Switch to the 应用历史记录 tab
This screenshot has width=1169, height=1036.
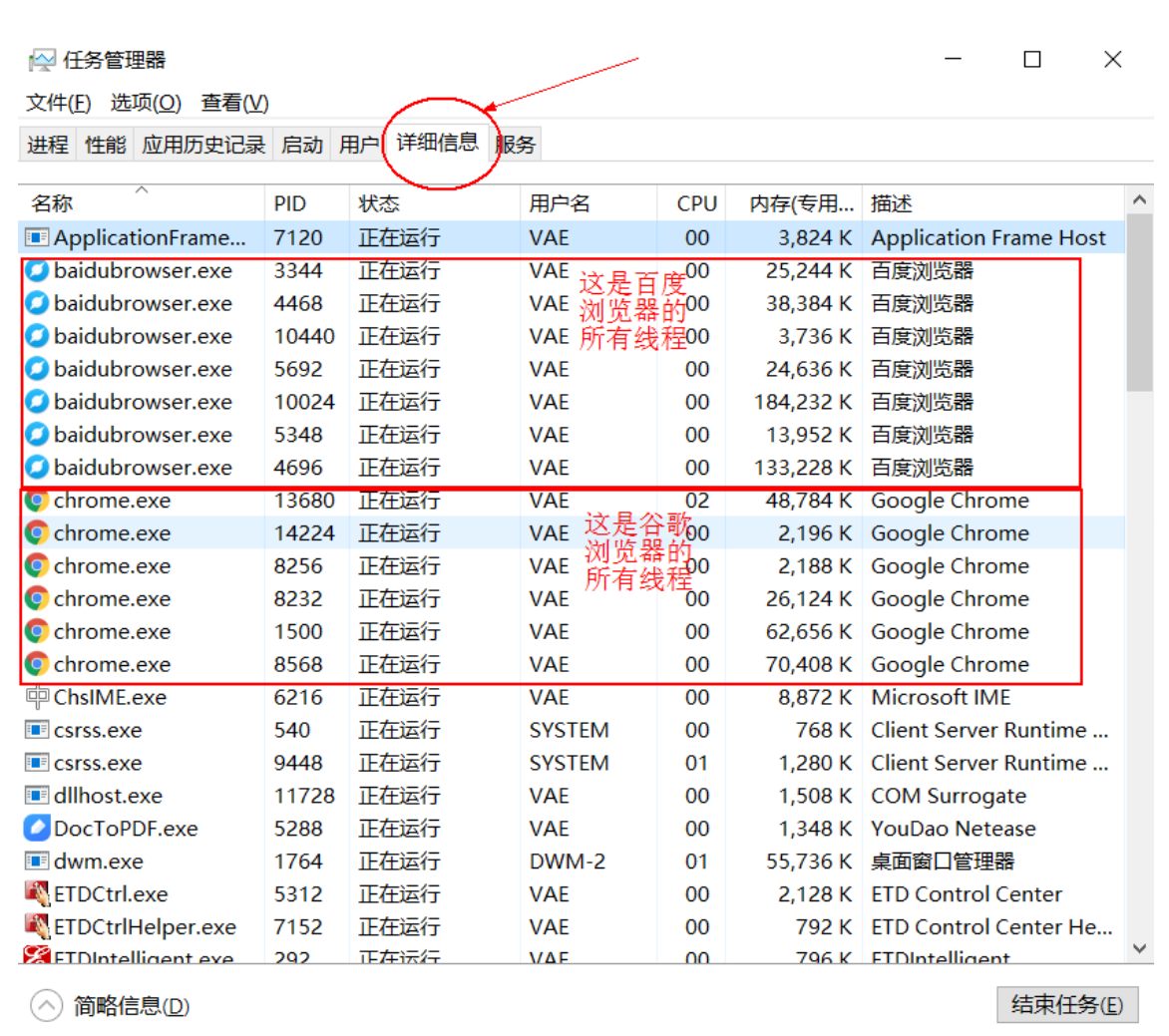pos(203,144)
